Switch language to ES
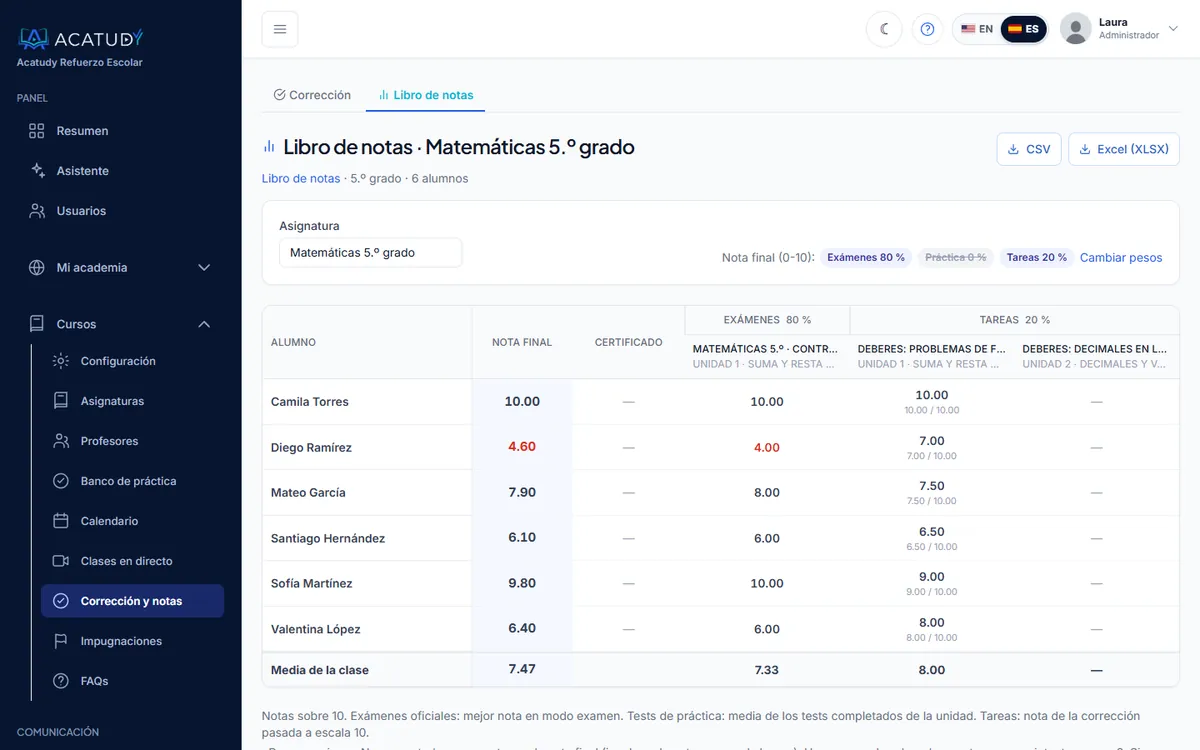This screenshot has height=750, width=1200. click(1023, 29)
